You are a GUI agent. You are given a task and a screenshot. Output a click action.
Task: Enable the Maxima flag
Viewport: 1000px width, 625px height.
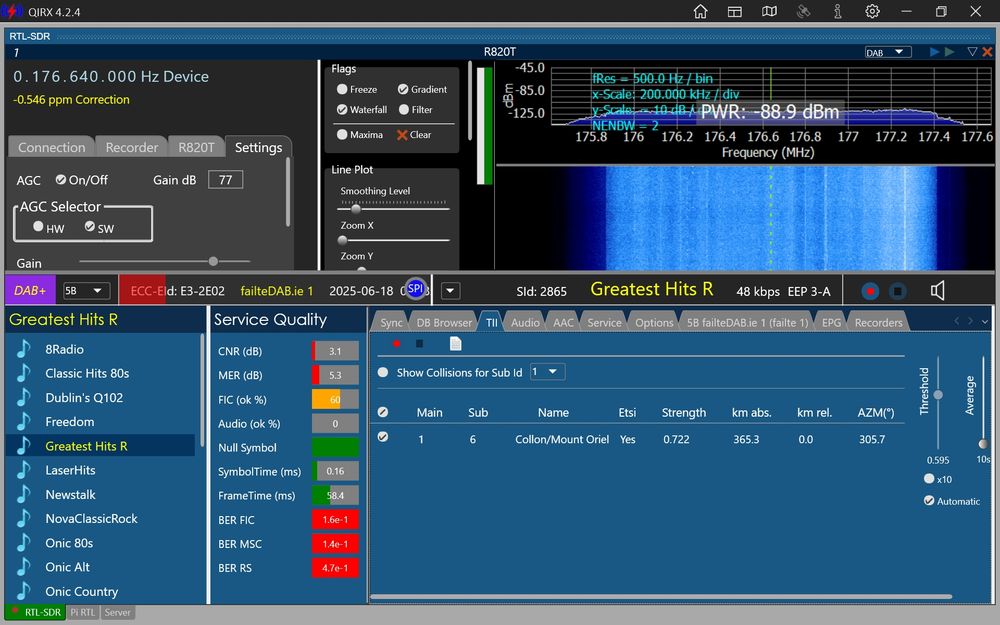pos(342,135)
